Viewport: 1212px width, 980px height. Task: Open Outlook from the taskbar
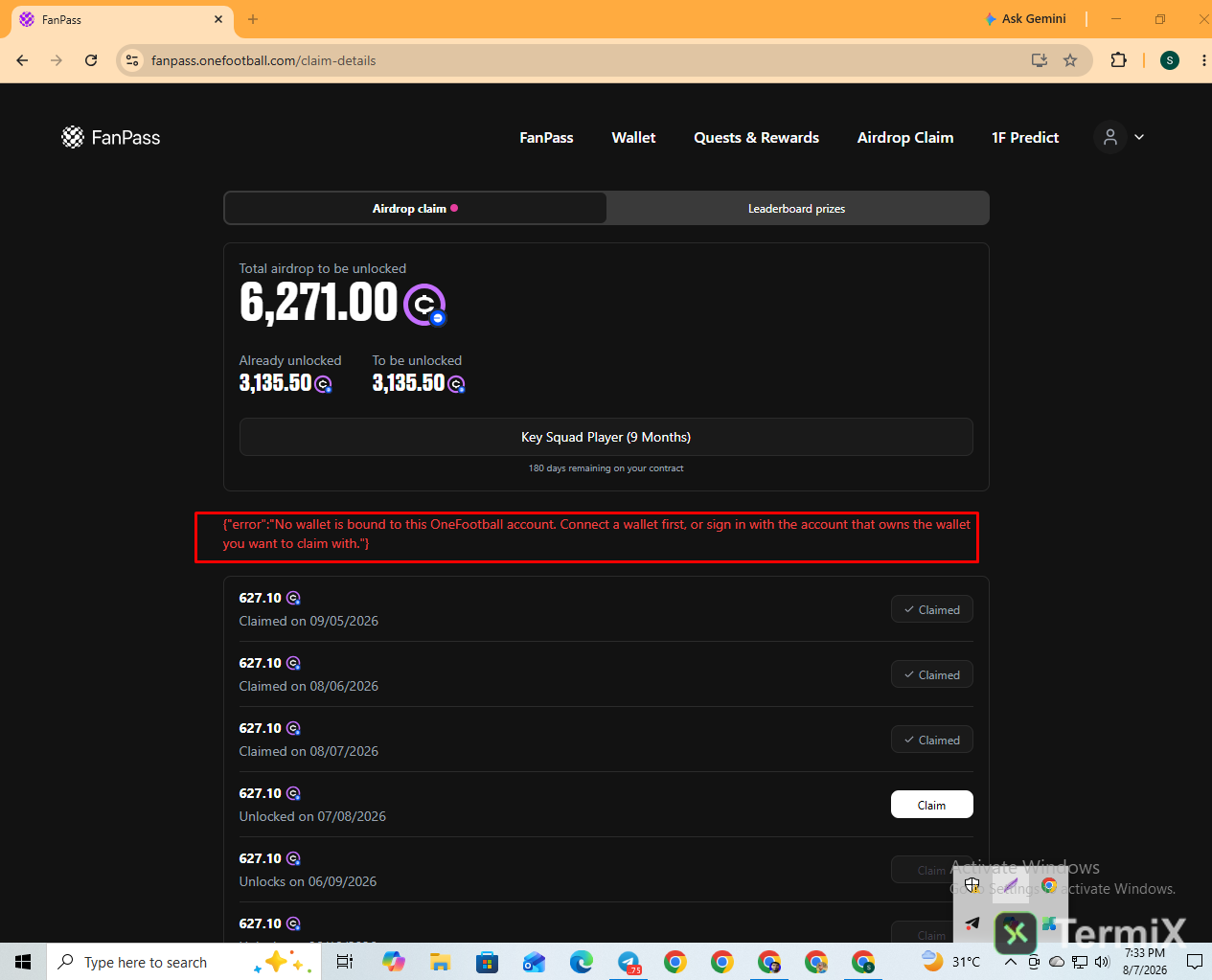tap(534, 962)
